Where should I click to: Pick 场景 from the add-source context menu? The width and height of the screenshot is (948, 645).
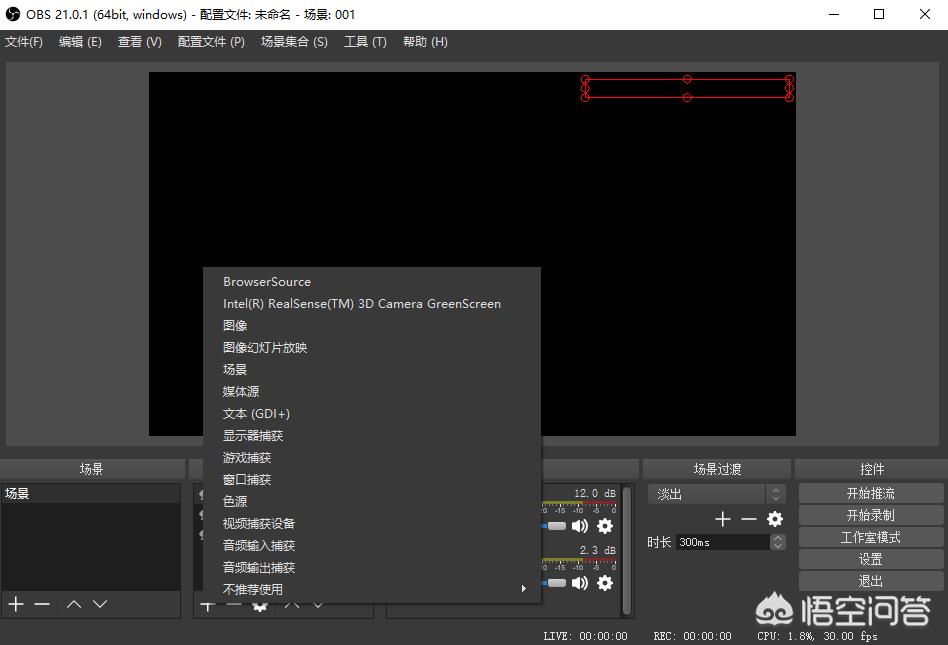coord(372,369)
